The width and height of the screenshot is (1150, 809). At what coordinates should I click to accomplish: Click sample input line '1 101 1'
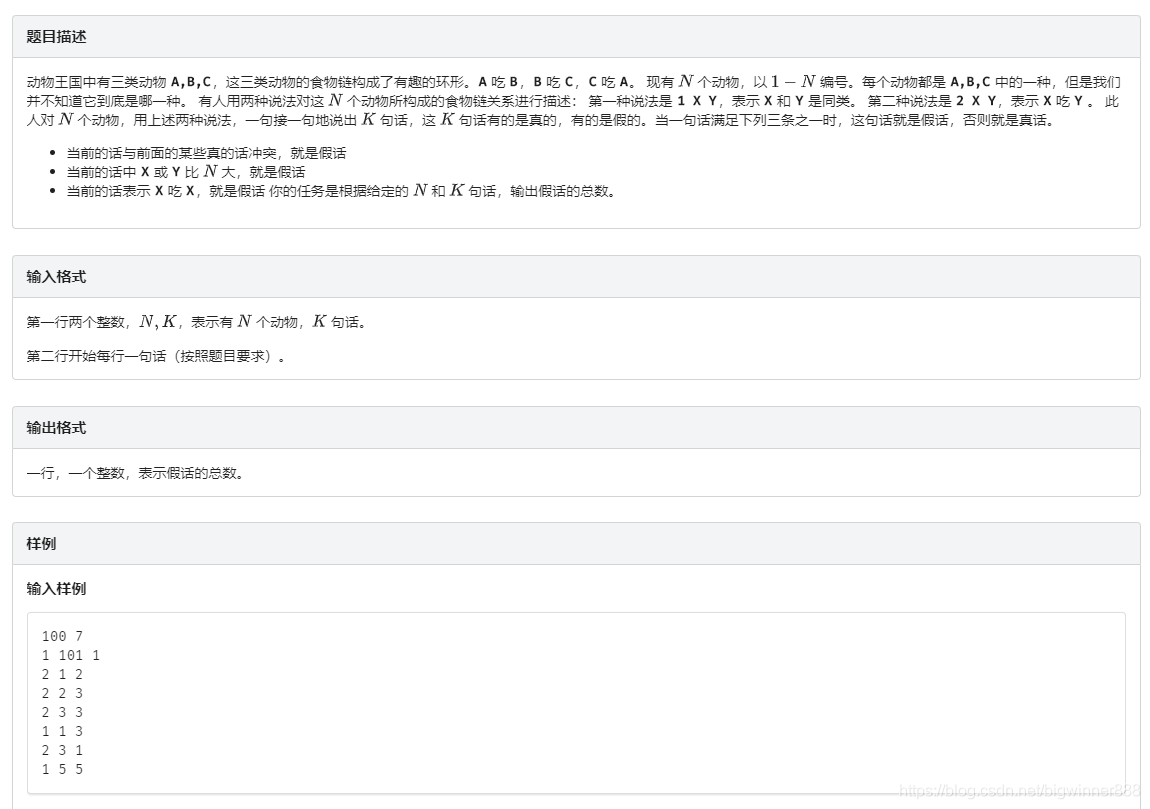(x=70, y=655)
